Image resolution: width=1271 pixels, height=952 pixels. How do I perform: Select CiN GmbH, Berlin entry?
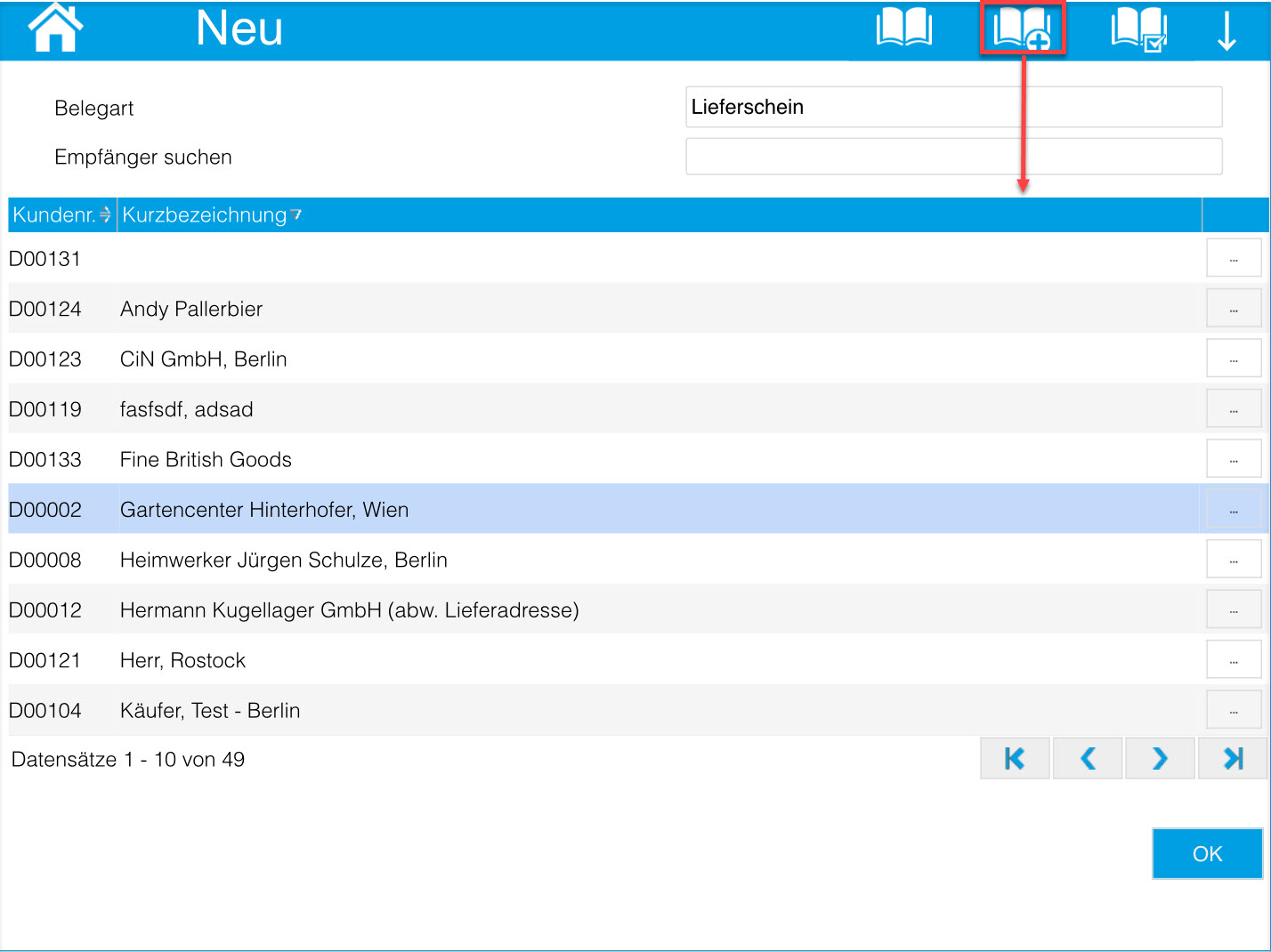(204, 359)
